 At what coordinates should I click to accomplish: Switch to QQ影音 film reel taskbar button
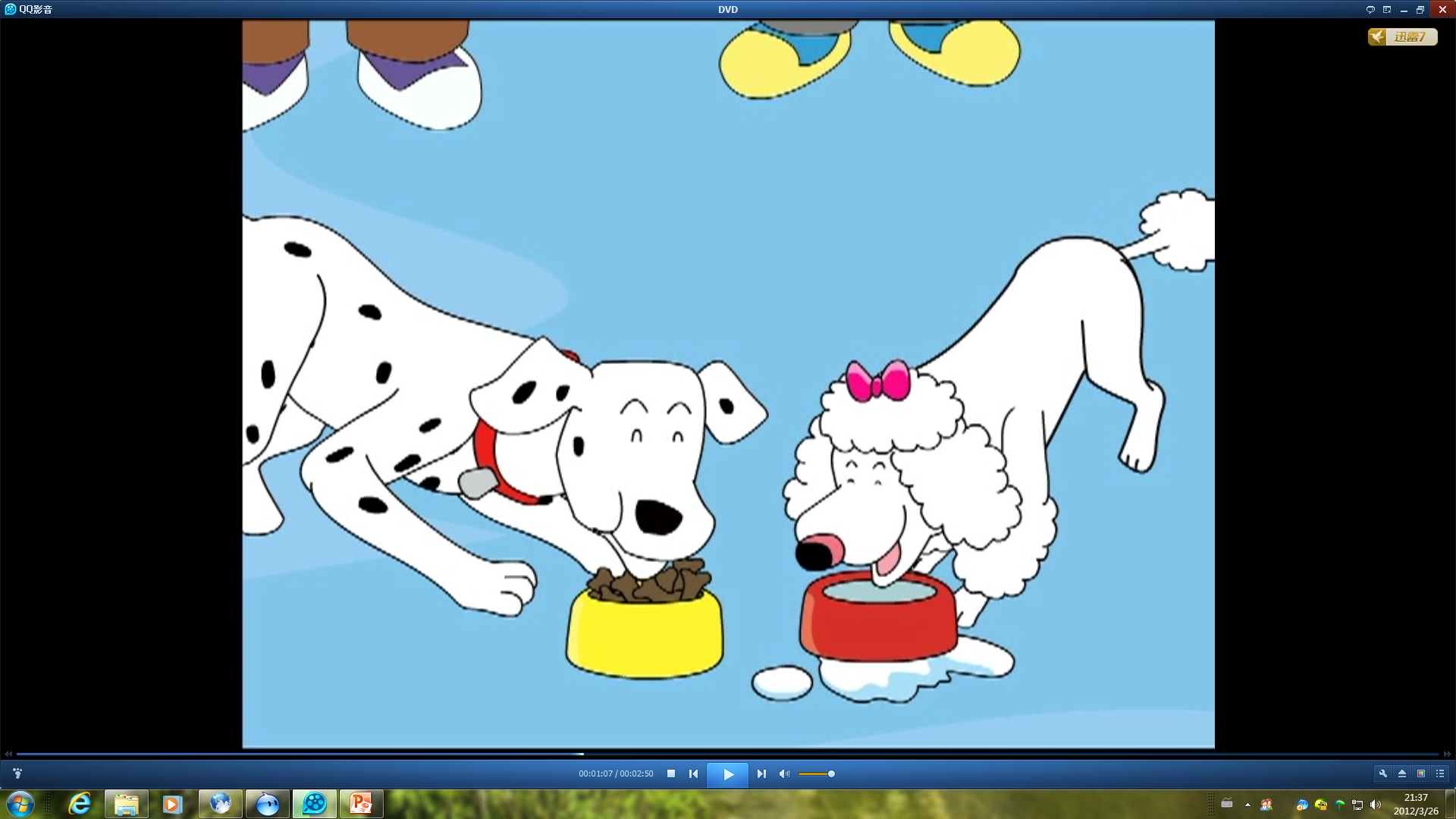(x=315, y=804)
